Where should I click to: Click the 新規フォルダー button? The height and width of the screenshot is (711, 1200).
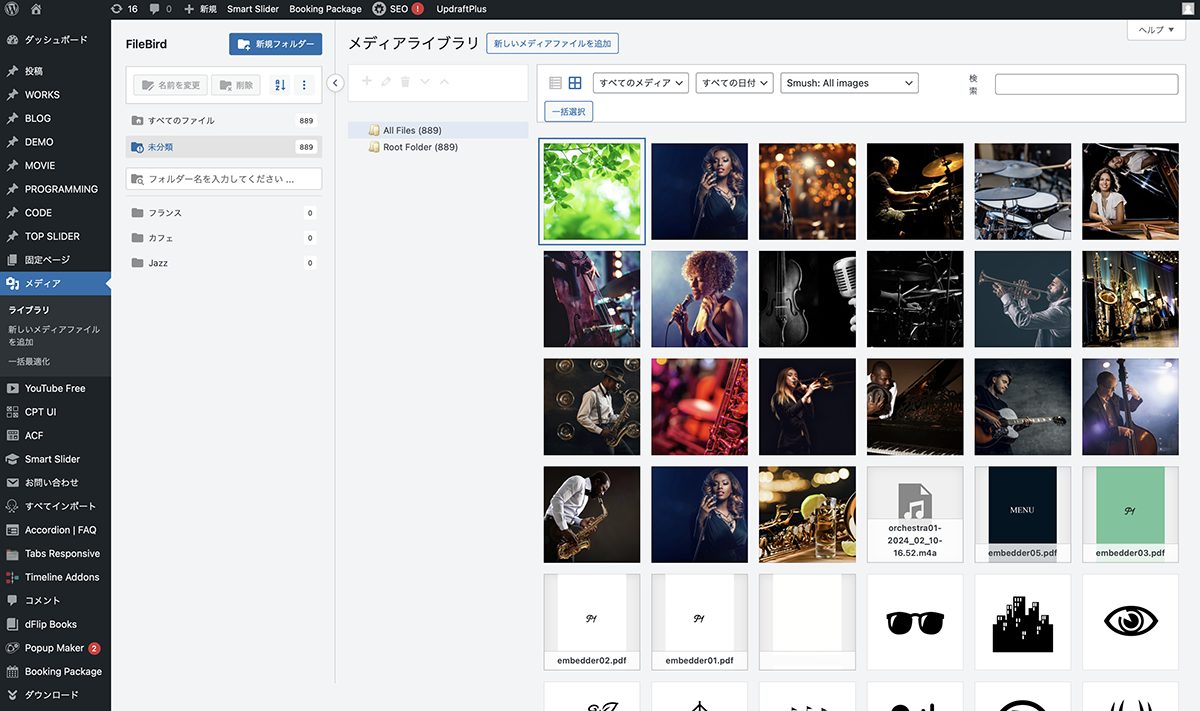pos(275,44)
